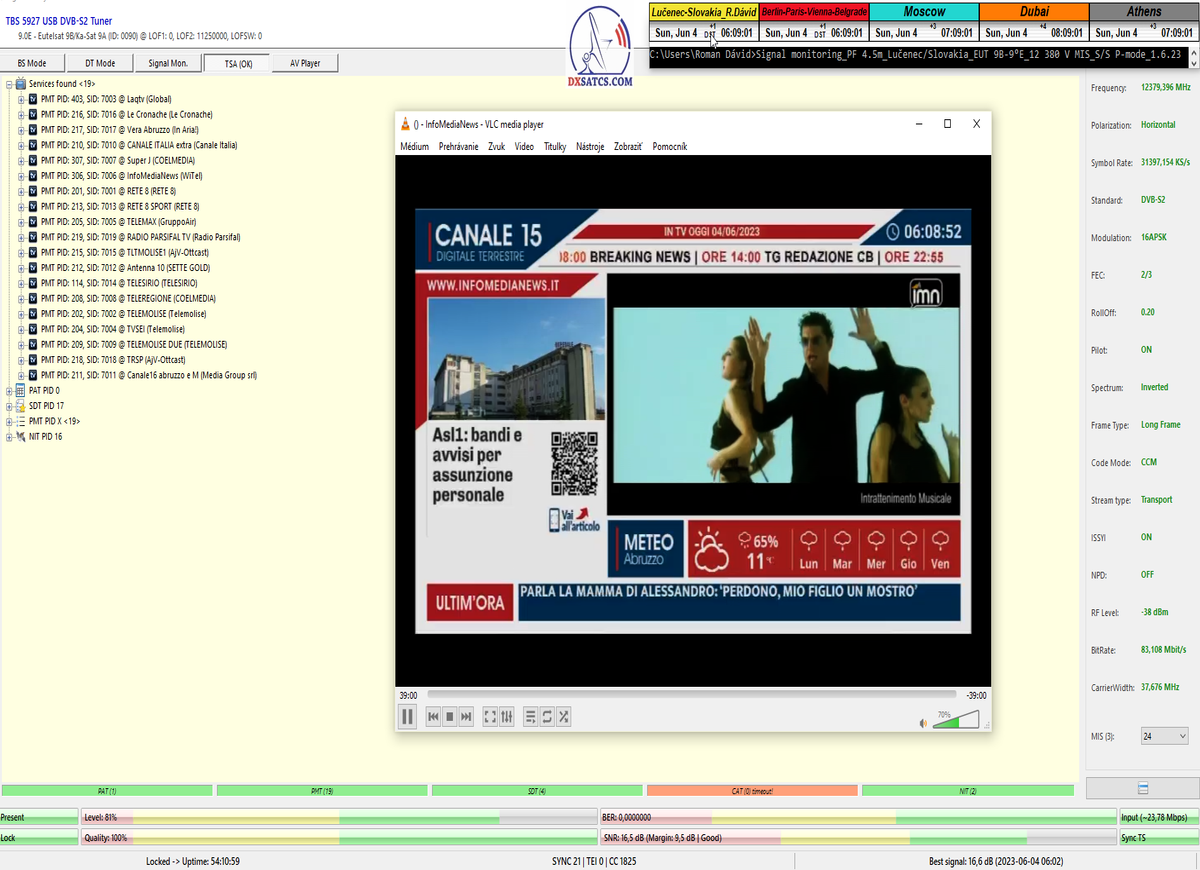Toggle VLC random shuffle mode
This screenshot has height=870, width=1200.
564,716
